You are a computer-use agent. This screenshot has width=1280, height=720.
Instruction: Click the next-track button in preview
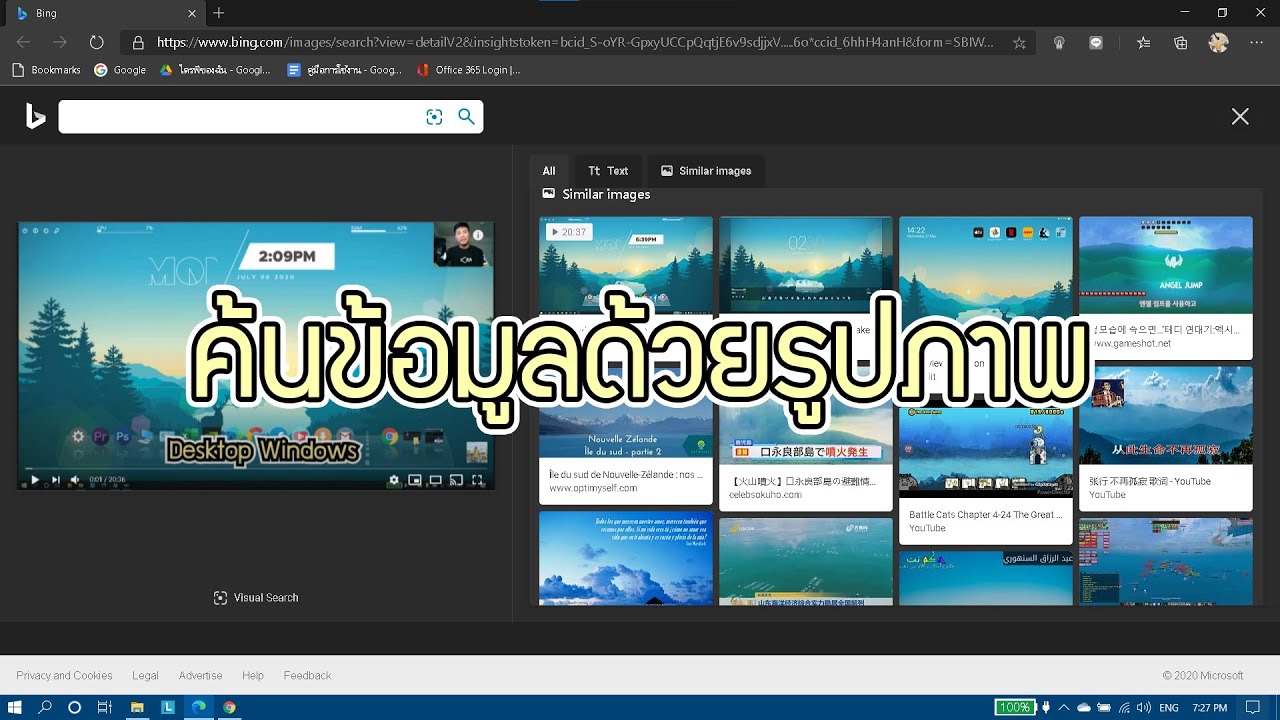(x=55, y=480)
